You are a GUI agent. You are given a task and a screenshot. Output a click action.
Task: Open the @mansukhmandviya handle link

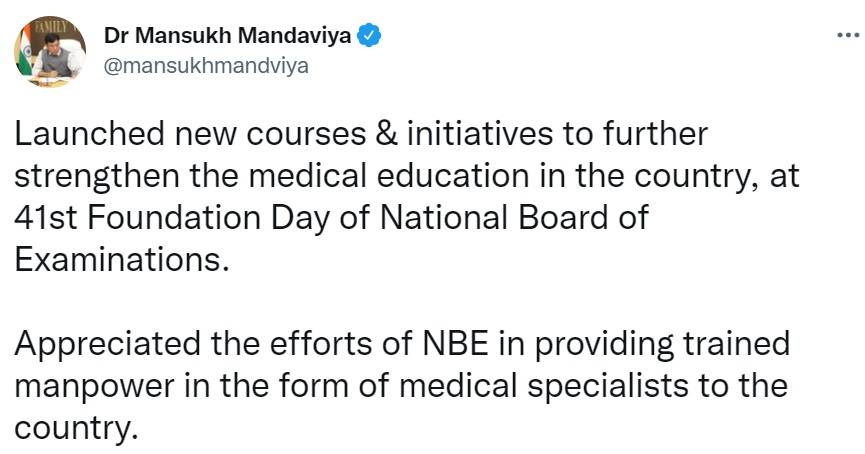207,65
